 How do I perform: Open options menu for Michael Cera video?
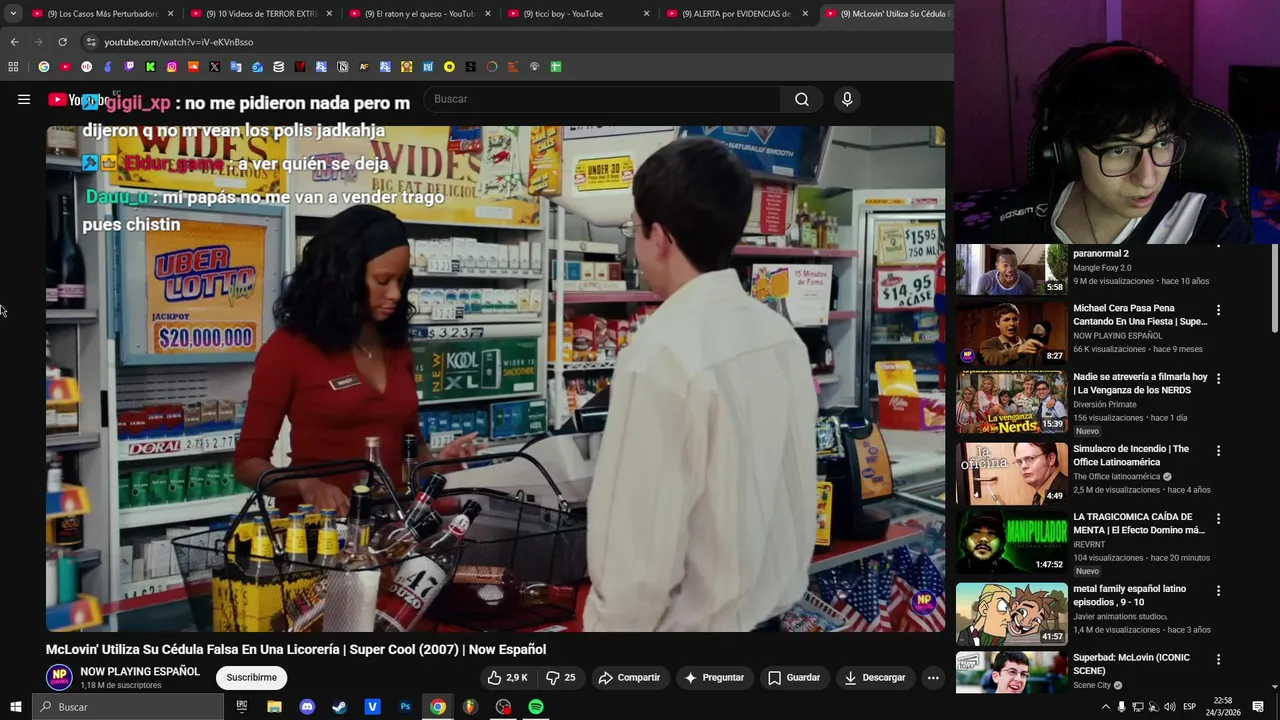[x=1218, y=310]
